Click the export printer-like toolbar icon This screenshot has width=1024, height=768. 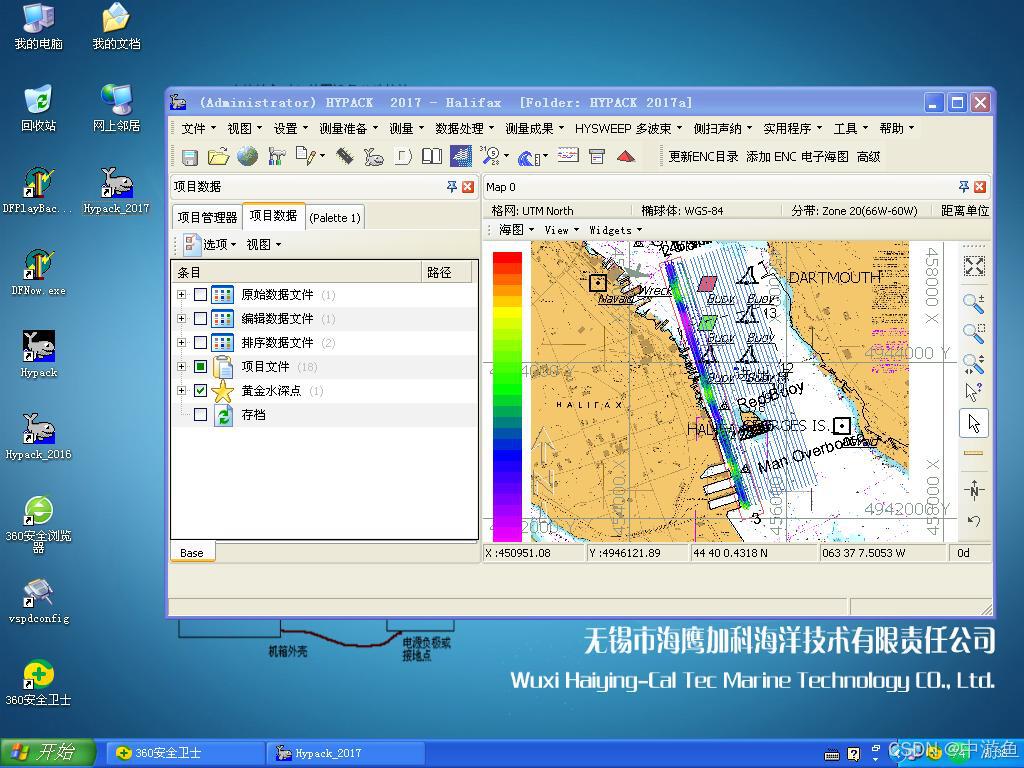pos(597,156)
